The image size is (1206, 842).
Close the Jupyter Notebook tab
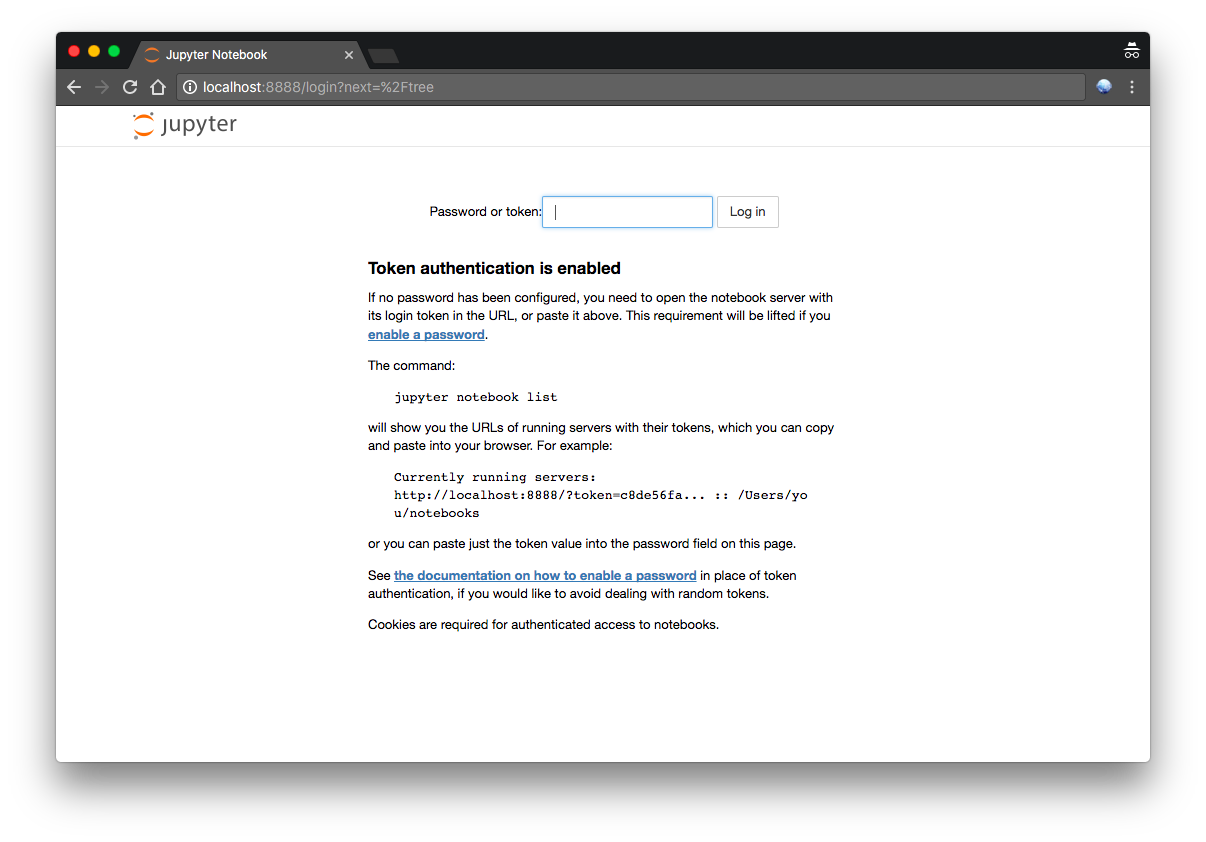click(x=349, y=55)
